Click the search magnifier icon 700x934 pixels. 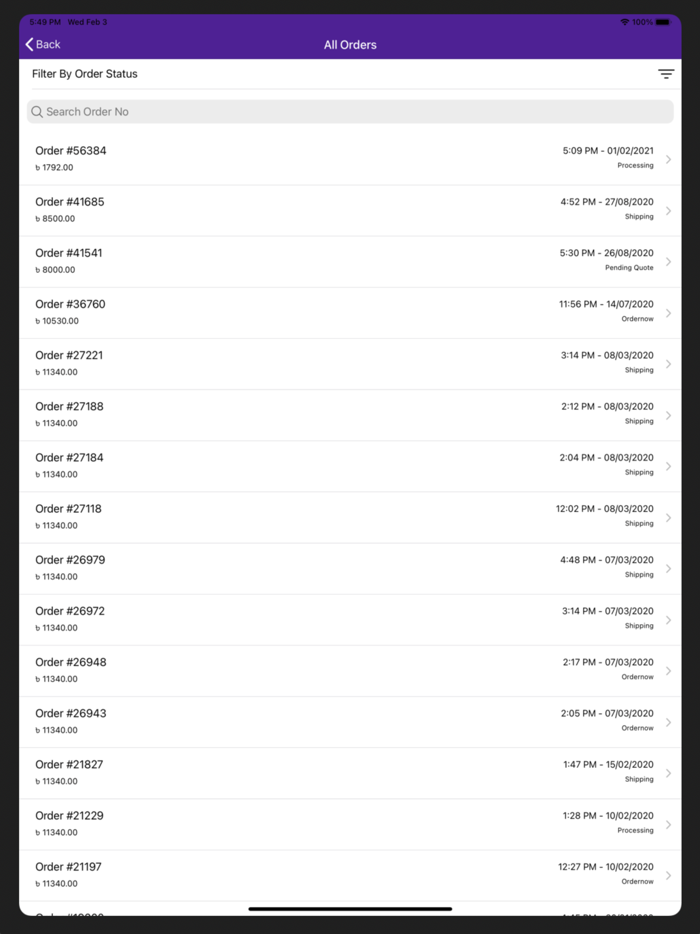[x=36, y=111]
